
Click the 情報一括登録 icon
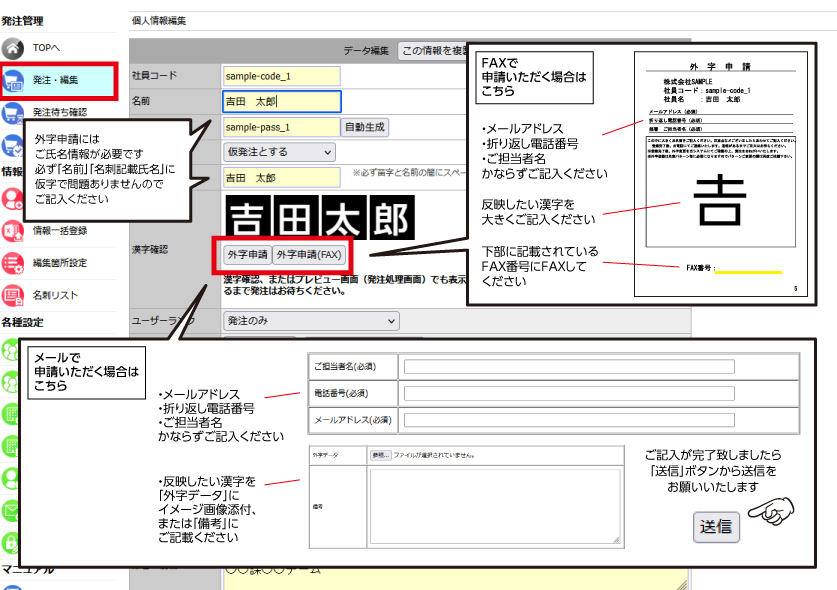[x=13, y=230]
